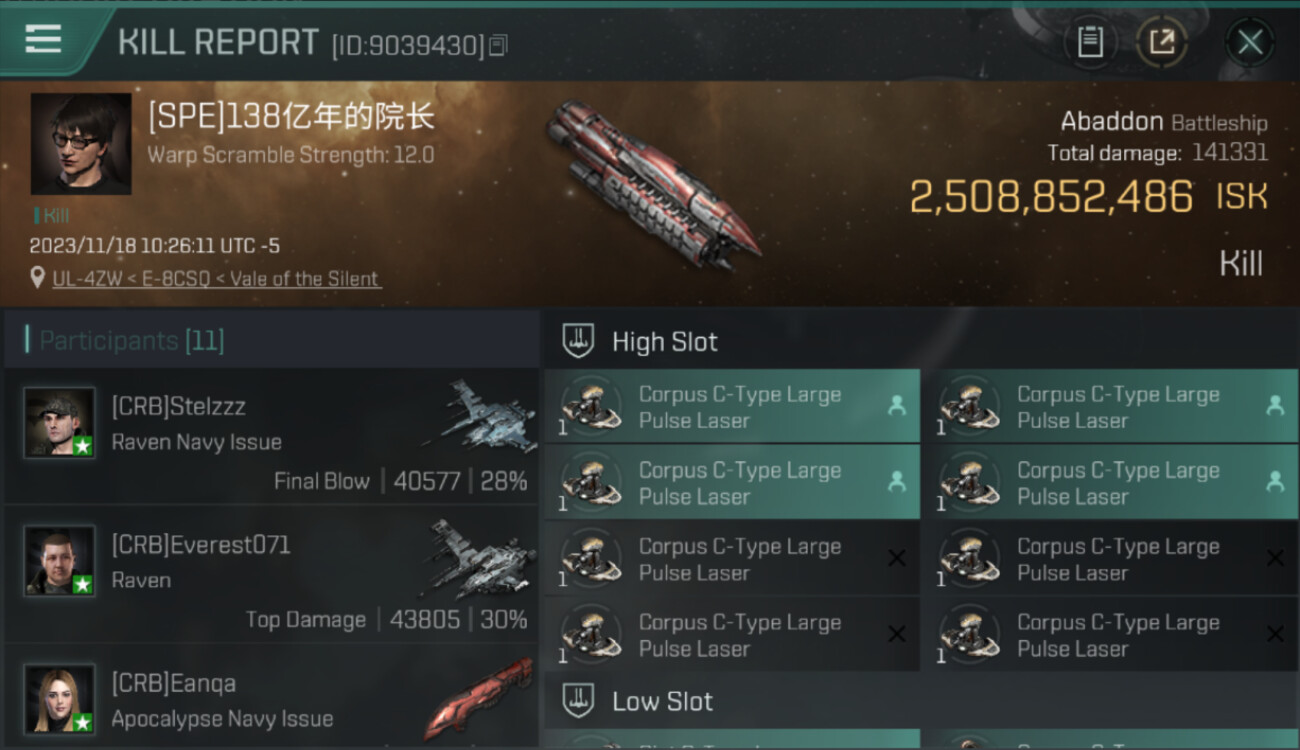Click the location pin icon
Screen dimensions: 1300x750
tap(38, 278)
